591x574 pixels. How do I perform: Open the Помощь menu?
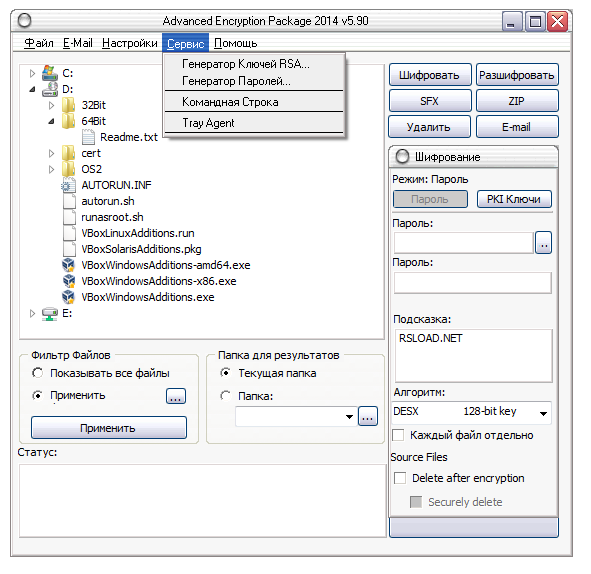tap(236, 43)
